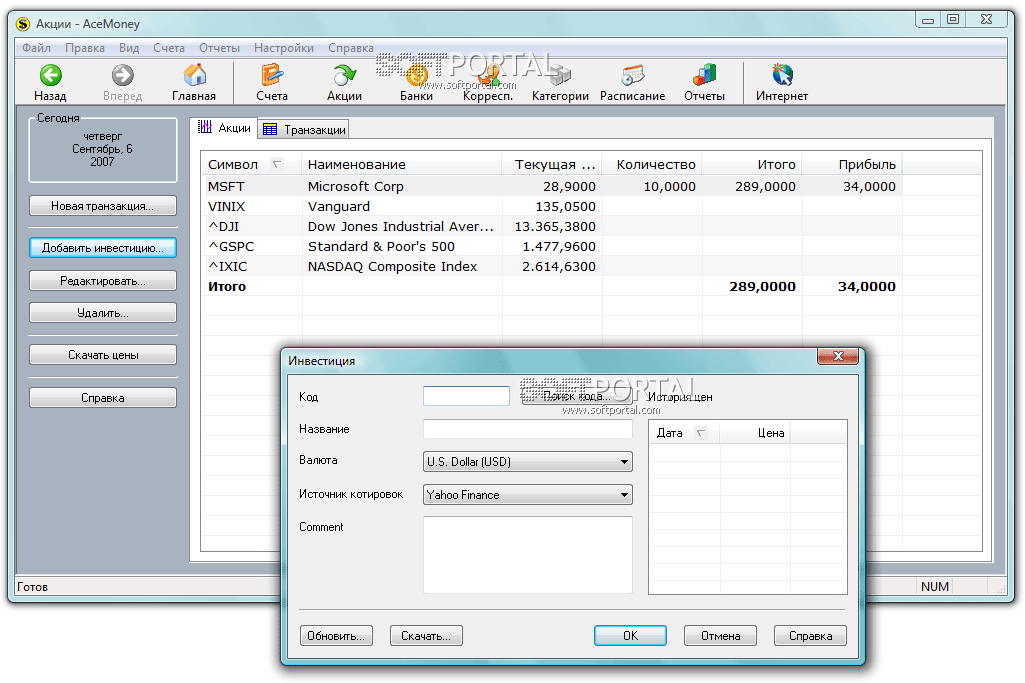Click NASDAQ Composite Index cell

(392, 267)
